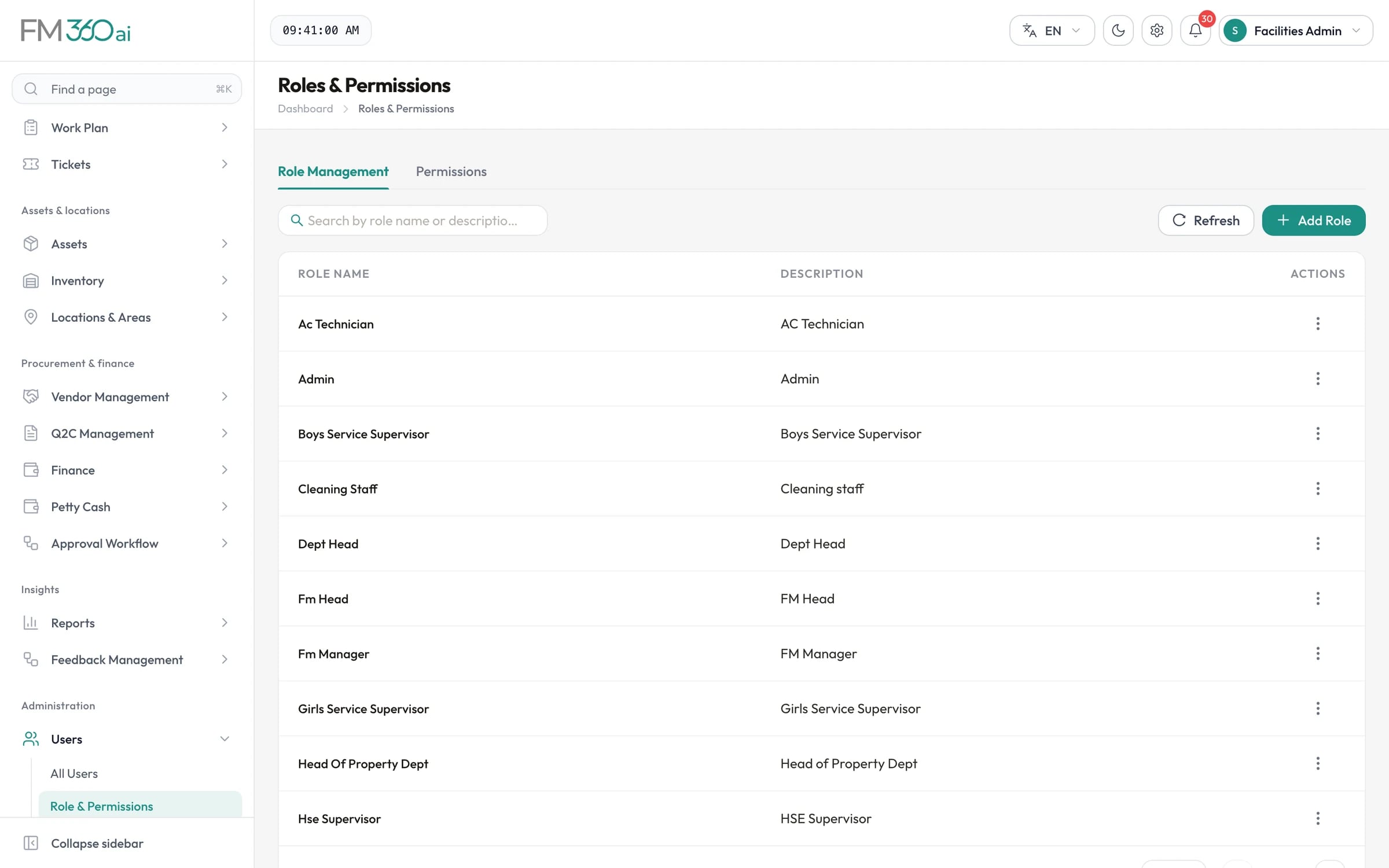This screenshot has height=868, width=1389.
Task: Click the Reports chart icon in sidebar
Action: pos(31,623)
